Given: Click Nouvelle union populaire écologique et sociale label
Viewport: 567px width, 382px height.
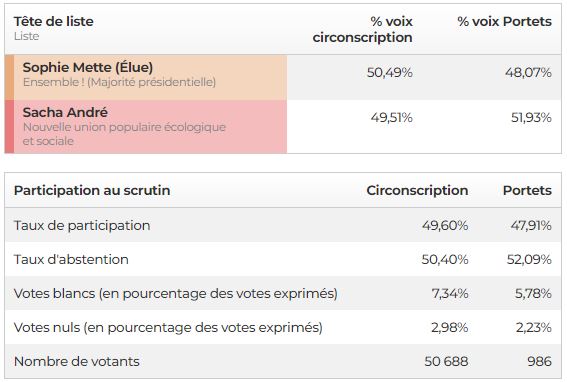Looking at the screenshot, I should pyautogui.click(x=124, y=134).
